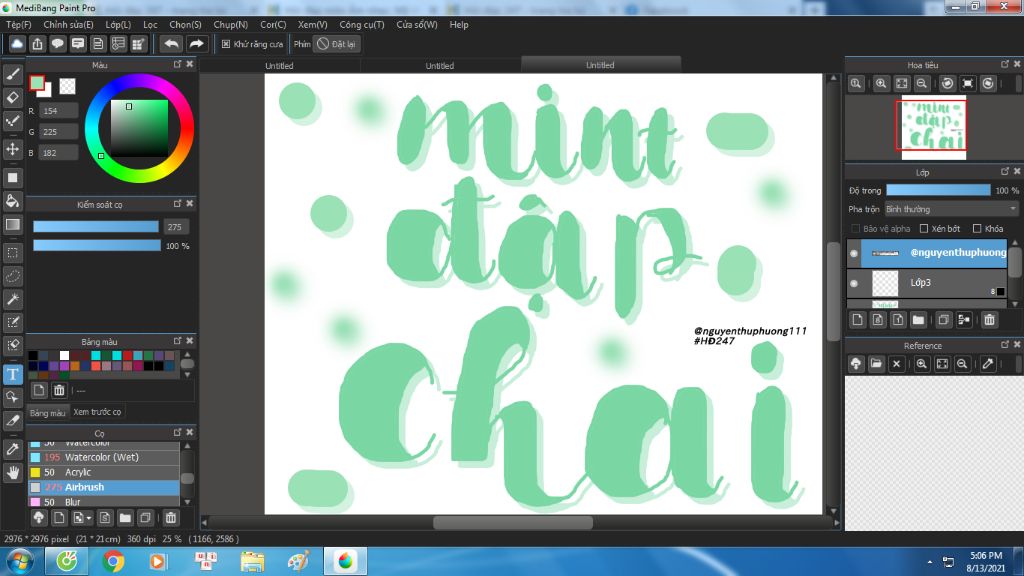Pick the foreground mint color swatch
Viewport: 1024px width, 576px height.
point(37,83)
